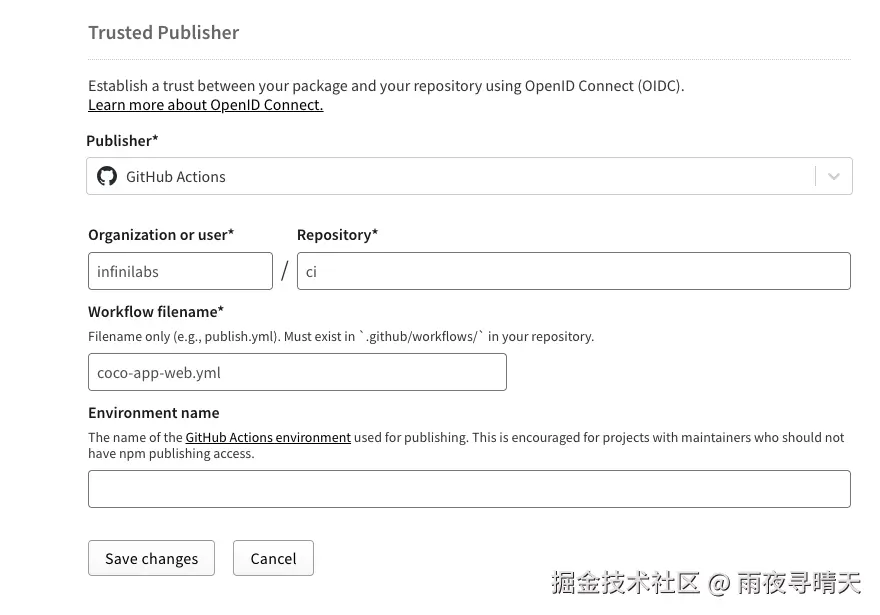Open the Learn more about OpenID Connect link
The width and height of the screenshot is (880, 615).
[205, 105]
